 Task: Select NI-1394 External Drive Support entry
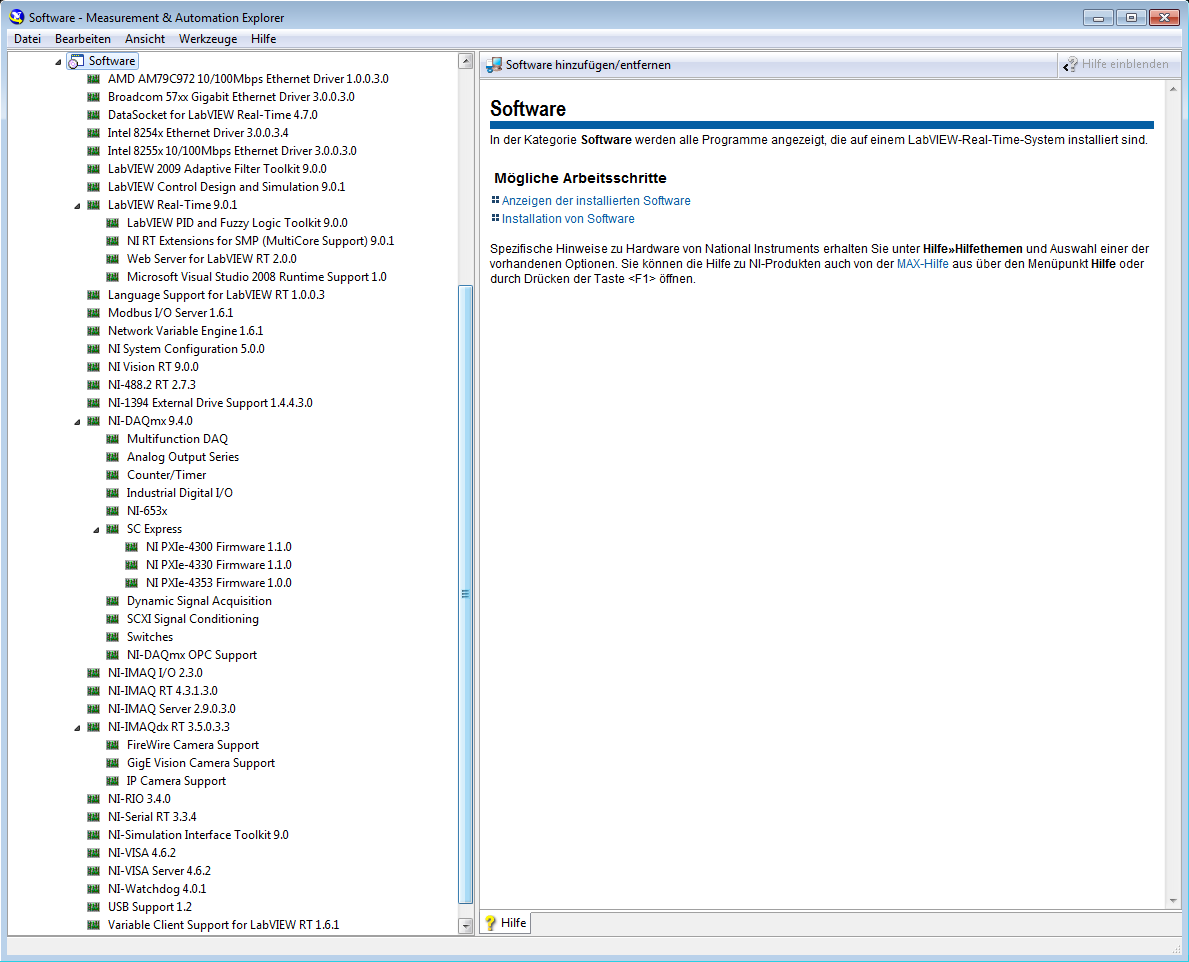(210, 403)
